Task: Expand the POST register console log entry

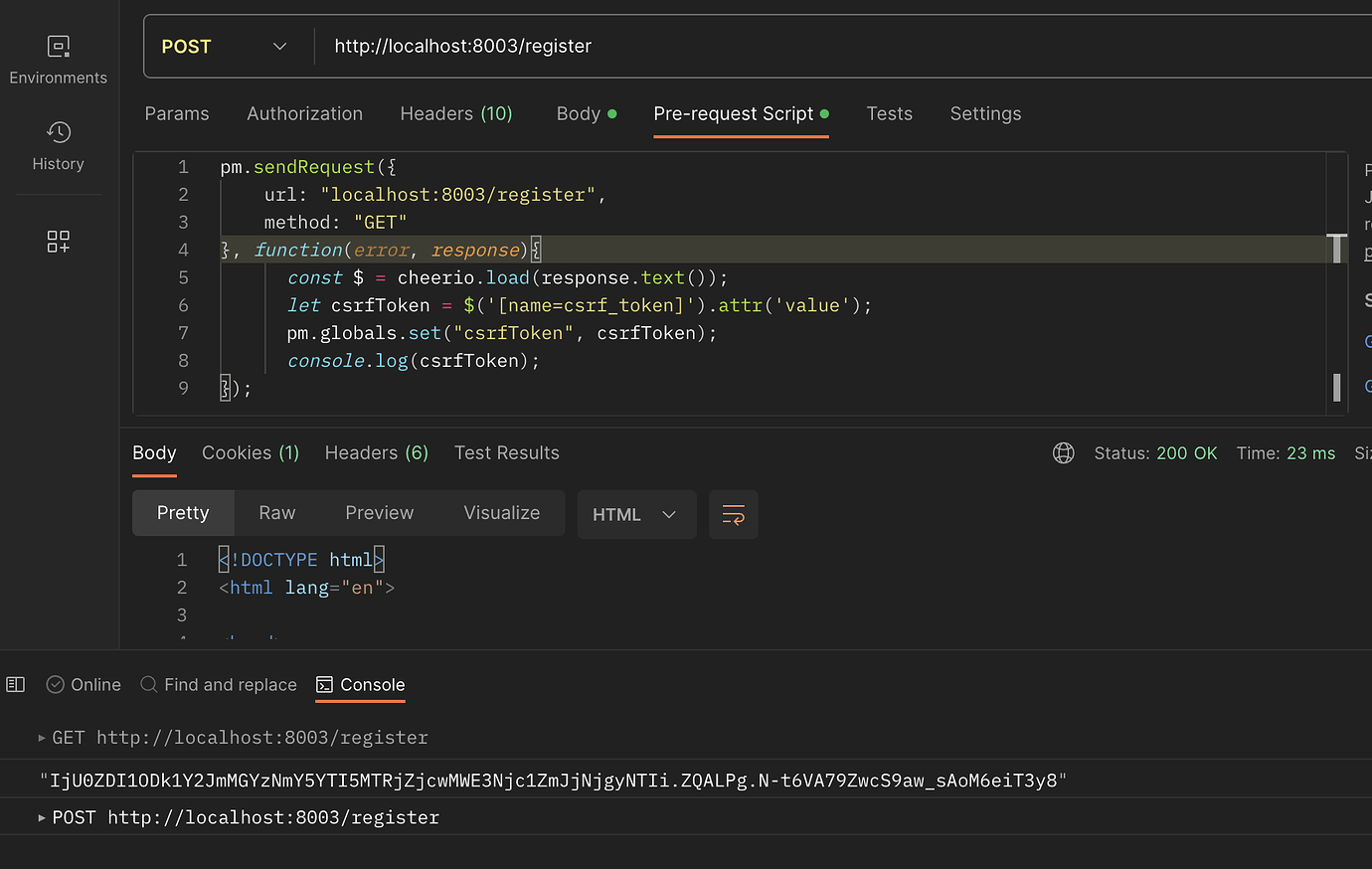Action: [44, 816]
